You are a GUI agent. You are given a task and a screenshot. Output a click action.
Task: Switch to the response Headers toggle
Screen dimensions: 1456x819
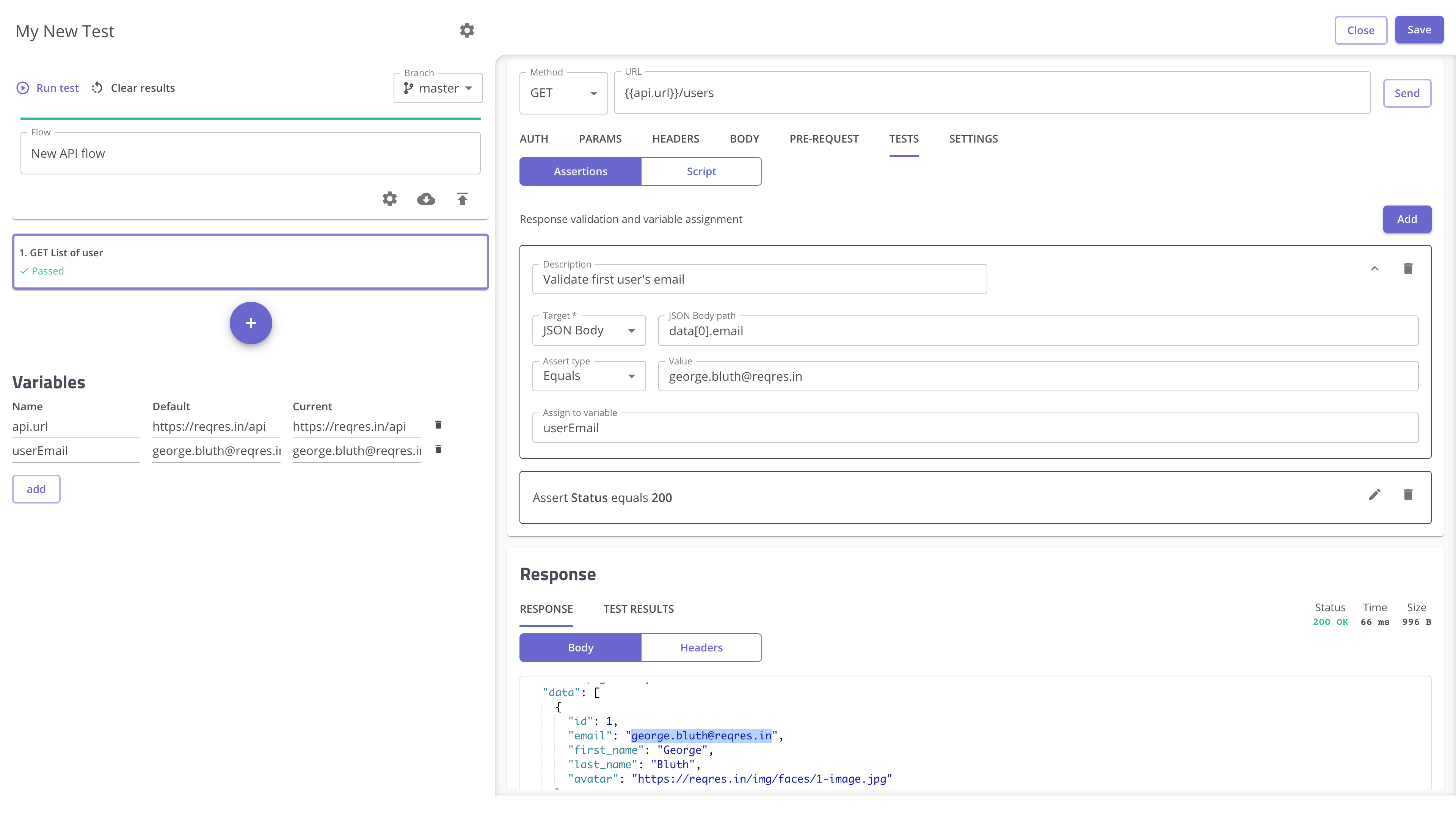701,647
